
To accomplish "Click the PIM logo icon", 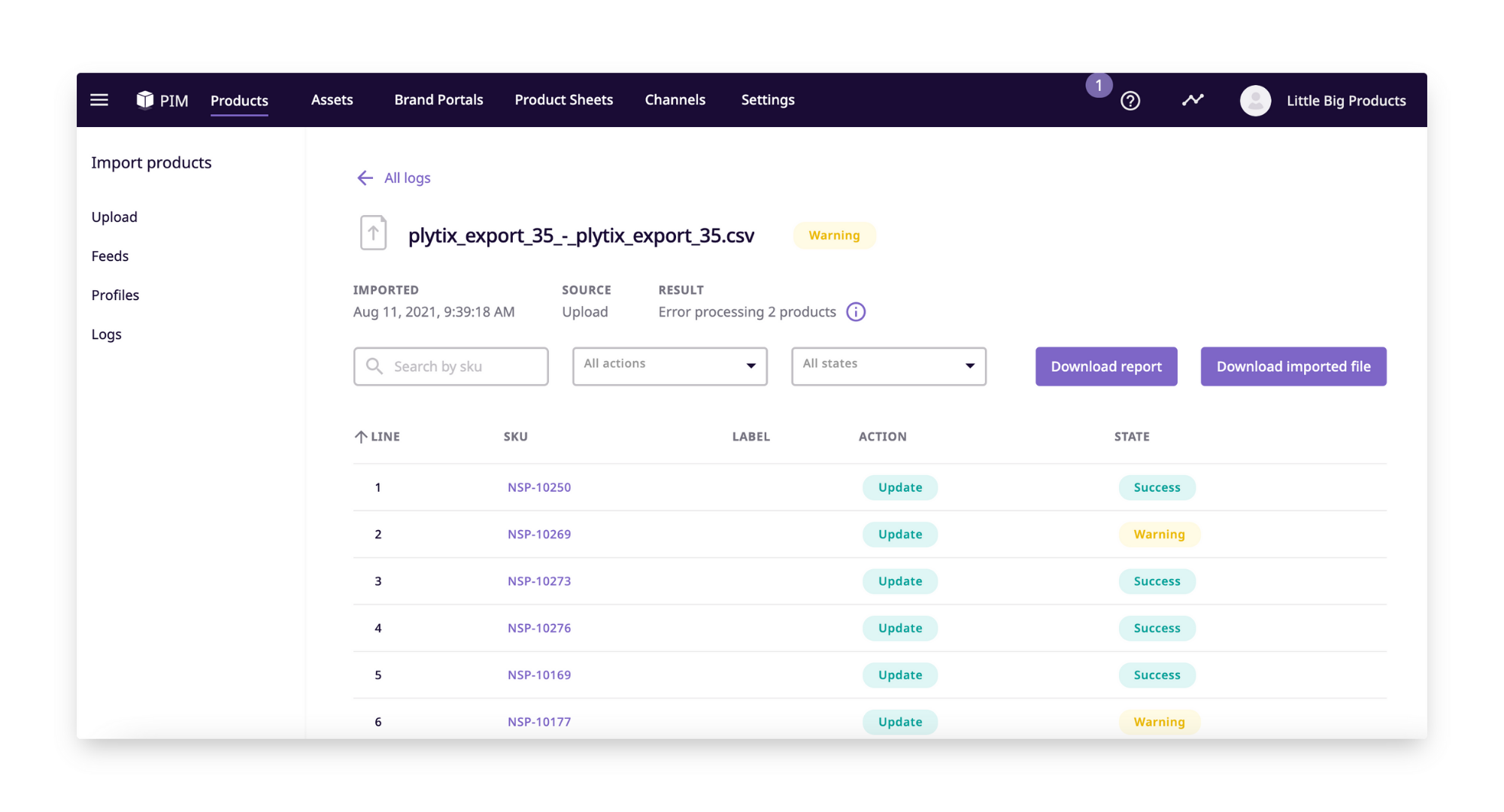I will 145,99.
